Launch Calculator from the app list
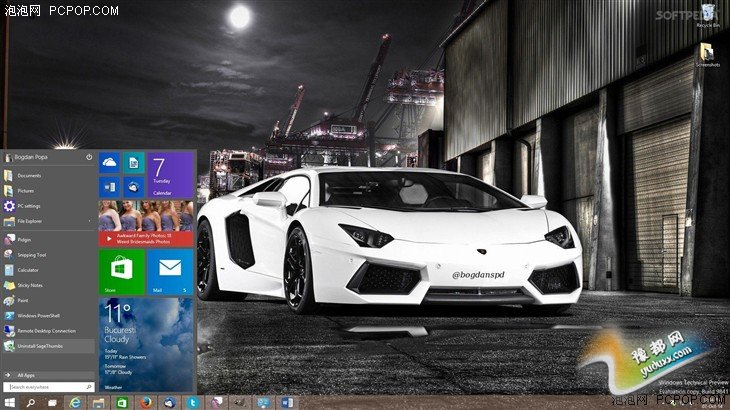The width and height of the screenshot is (730, 410). (29, 270)
